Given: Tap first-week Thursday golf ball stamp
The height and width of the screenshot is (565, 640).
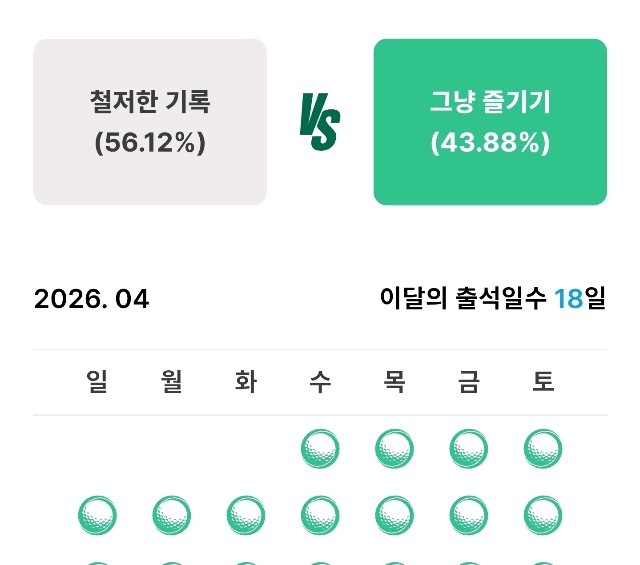Looking at the screenshot, I should [x=394, y=450].
